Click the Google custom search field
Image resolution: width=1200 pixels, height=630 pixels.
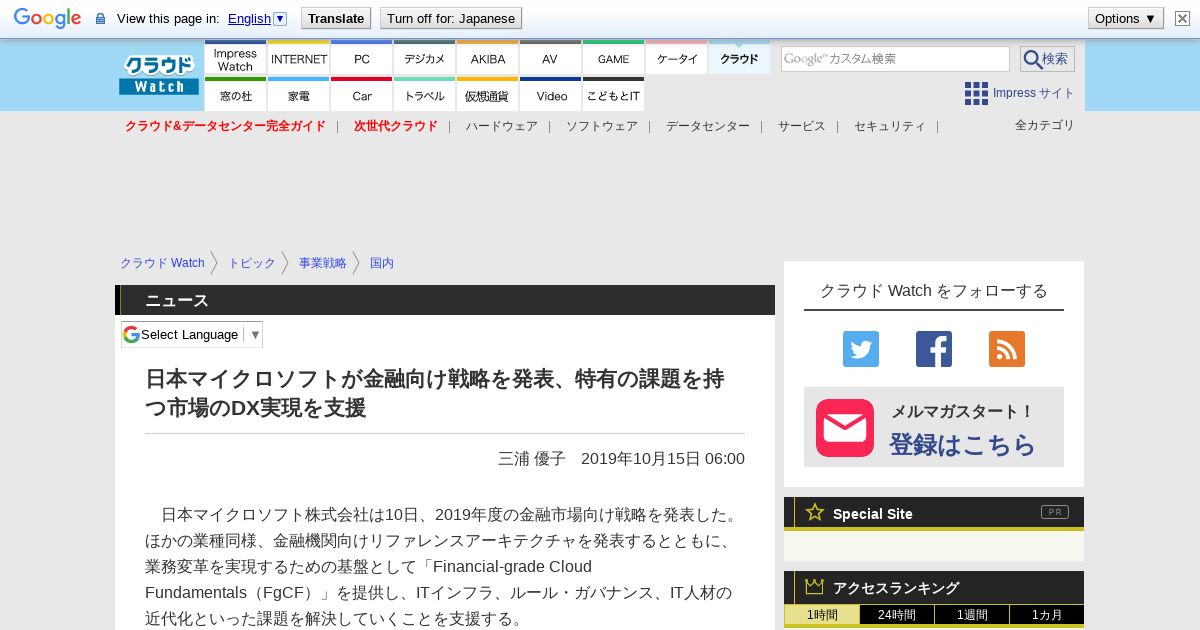pos(895,59)
